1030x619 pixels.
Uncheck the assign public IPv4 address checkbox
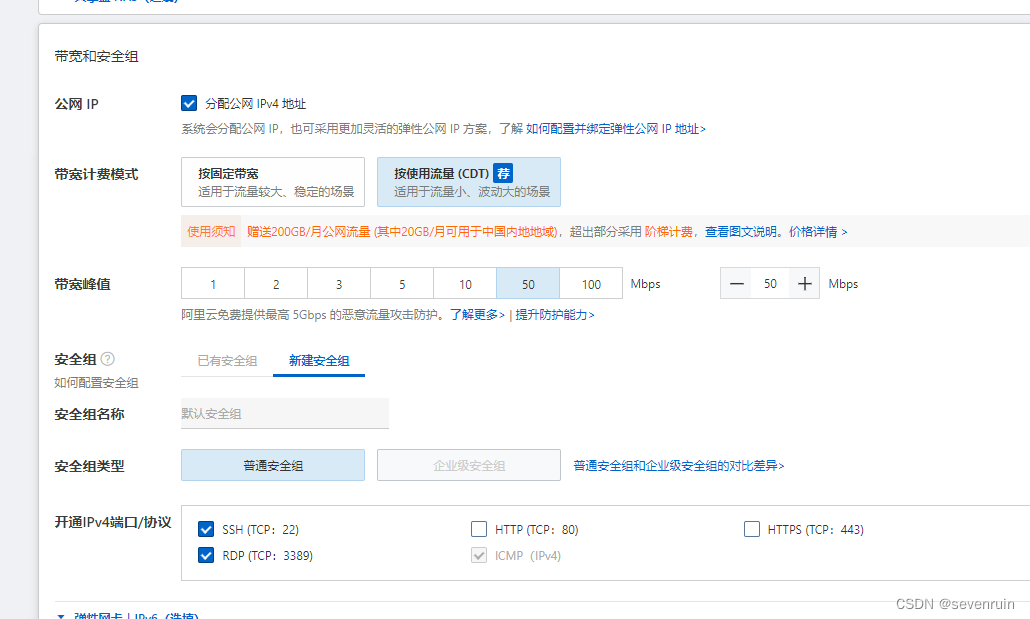(x=189, y=103)
